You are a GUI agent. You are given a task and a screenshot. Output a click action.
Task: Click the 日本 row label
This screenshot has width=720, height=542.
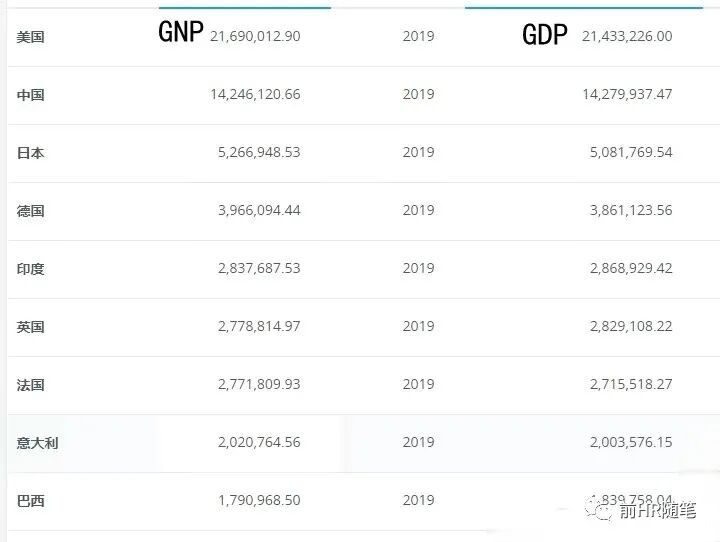(x=31, y=153)
